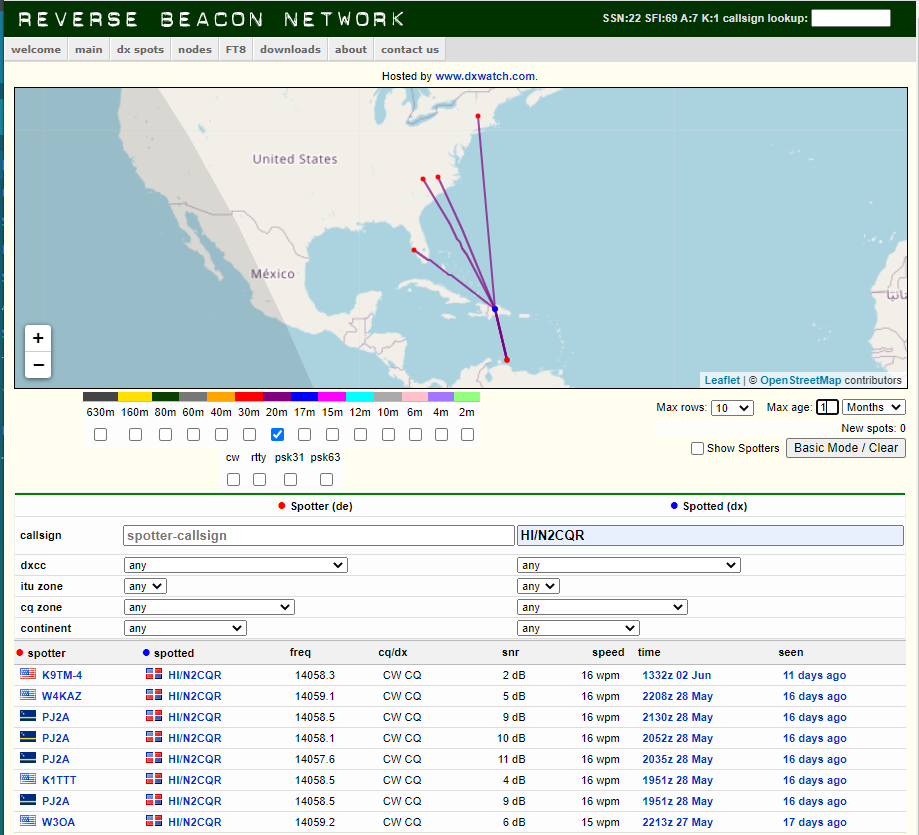Click the spotter-callsign input field
The image size is (919, 835).
[x=318, y=535]
